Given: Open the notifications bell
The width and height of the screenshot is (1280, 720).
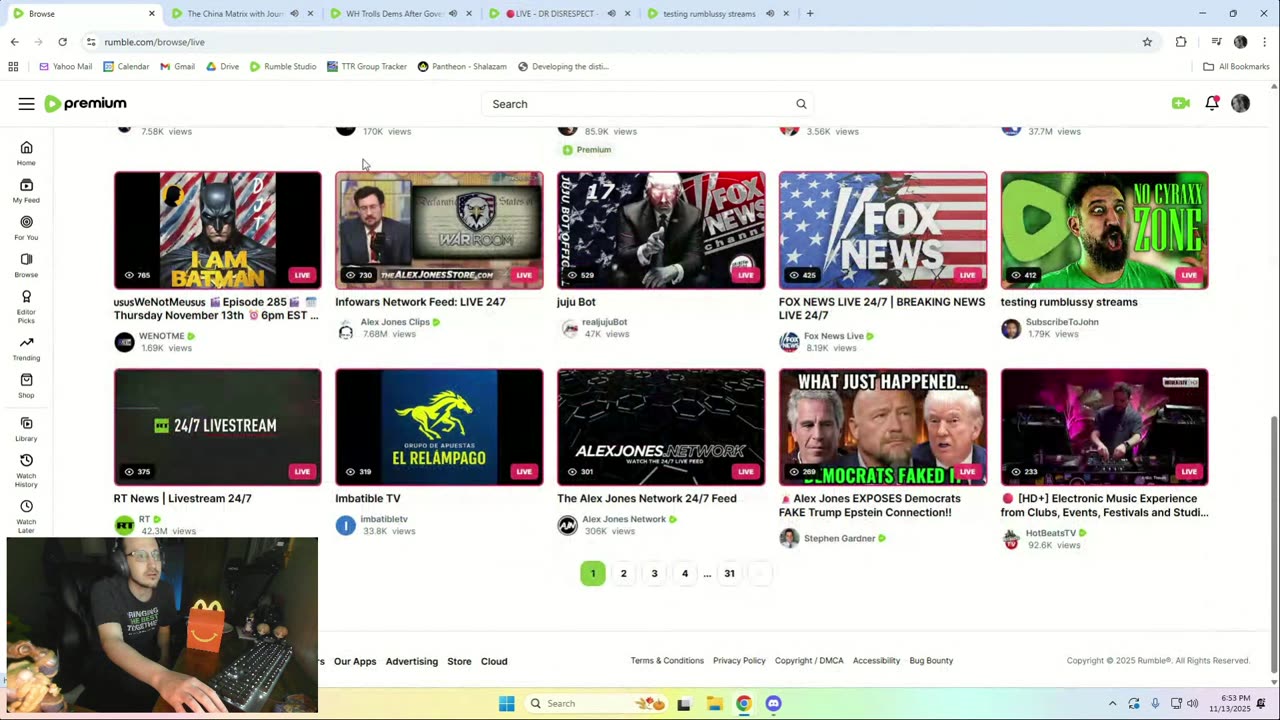Looking at the screenshot, I should click(x=1212, y=103).
